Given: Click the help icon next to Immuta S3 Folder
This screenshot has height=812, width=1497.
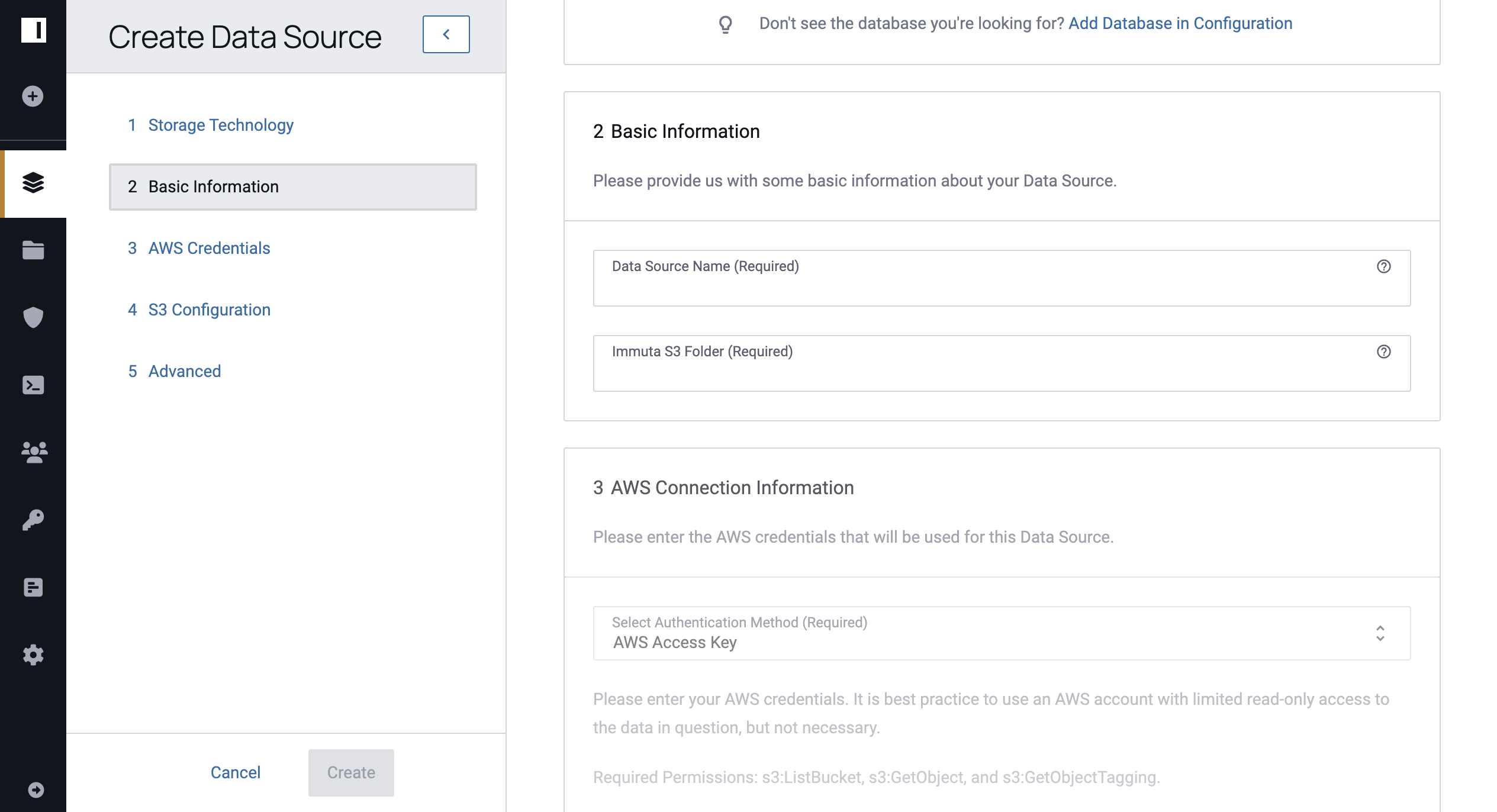Looking at the screenshot, I should pyautogui.click(x=1384, y=352).
